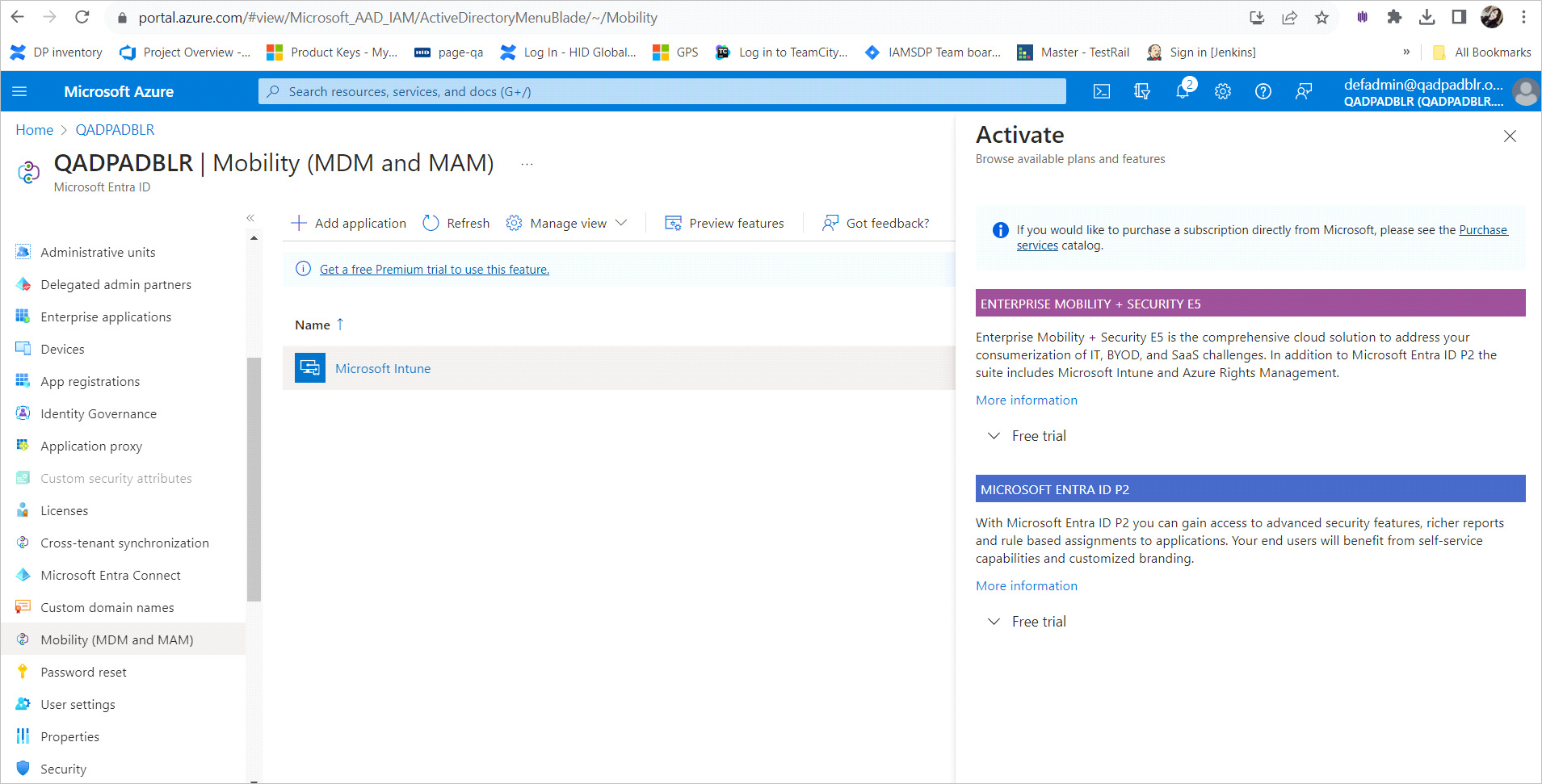Screen dimensions: 1542x784
Task: Open Password reset
Action: (x=84, y=672)
